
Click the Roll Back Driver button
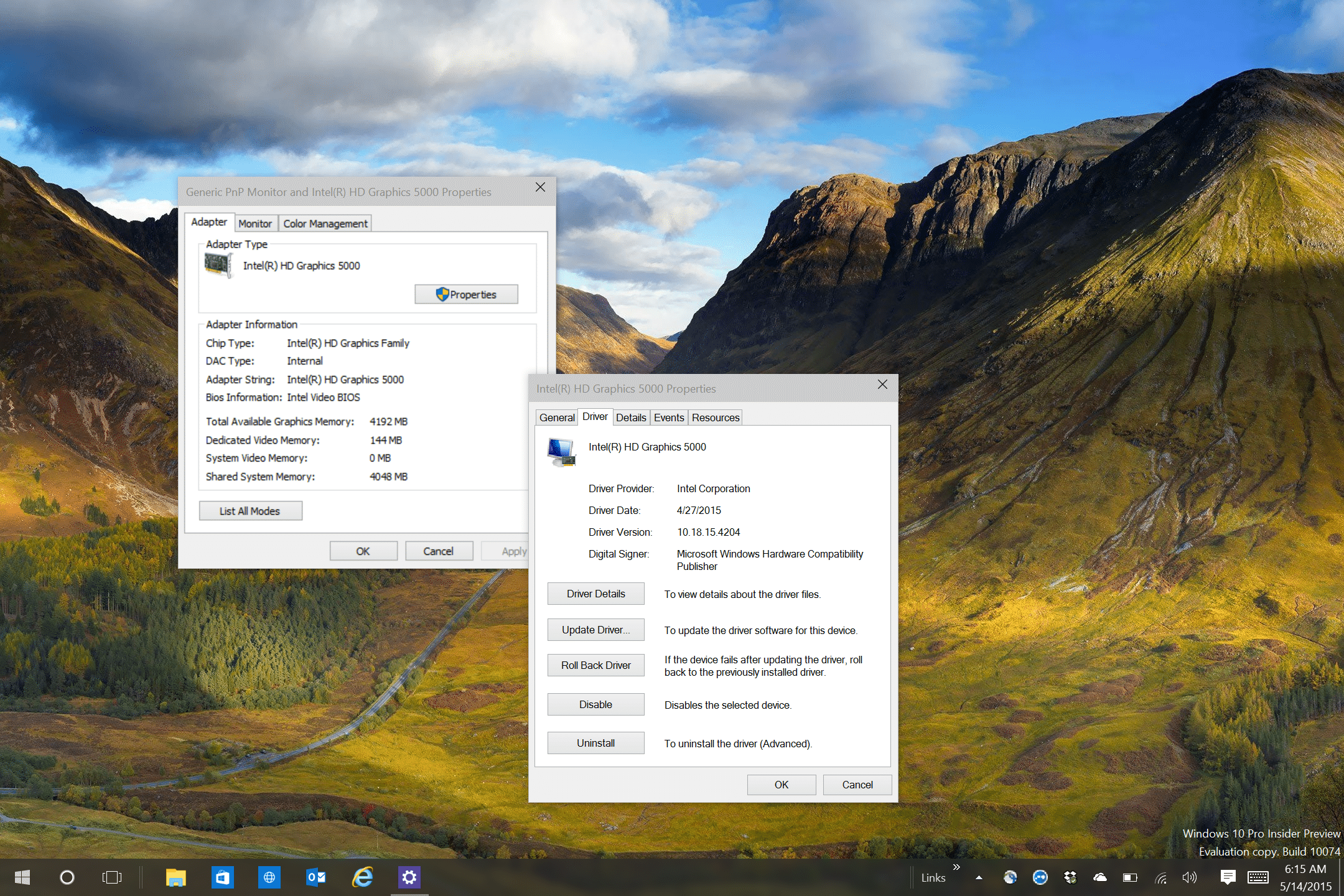(x=596, y=665)
